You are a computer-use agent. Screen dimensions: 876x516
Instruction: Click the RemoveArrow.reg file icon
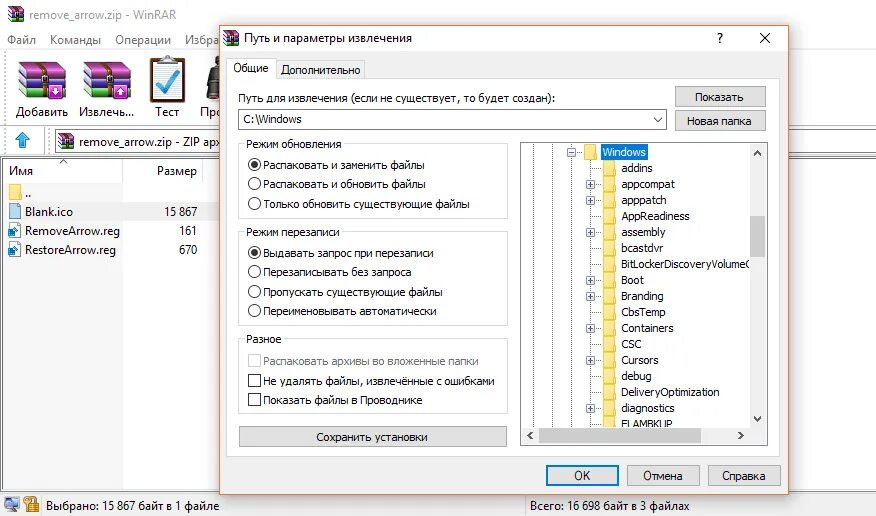pos(15,231)
